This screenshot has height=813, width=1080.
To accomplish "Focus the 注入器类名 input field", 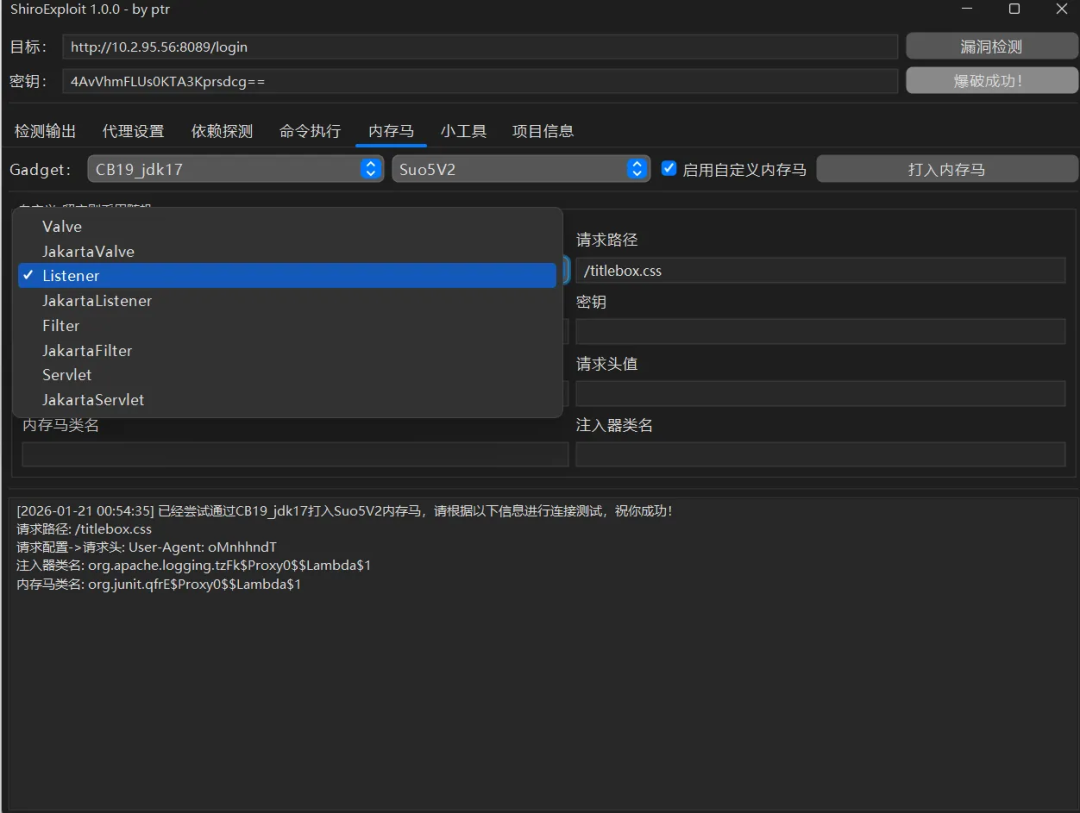I will point(820,455).
